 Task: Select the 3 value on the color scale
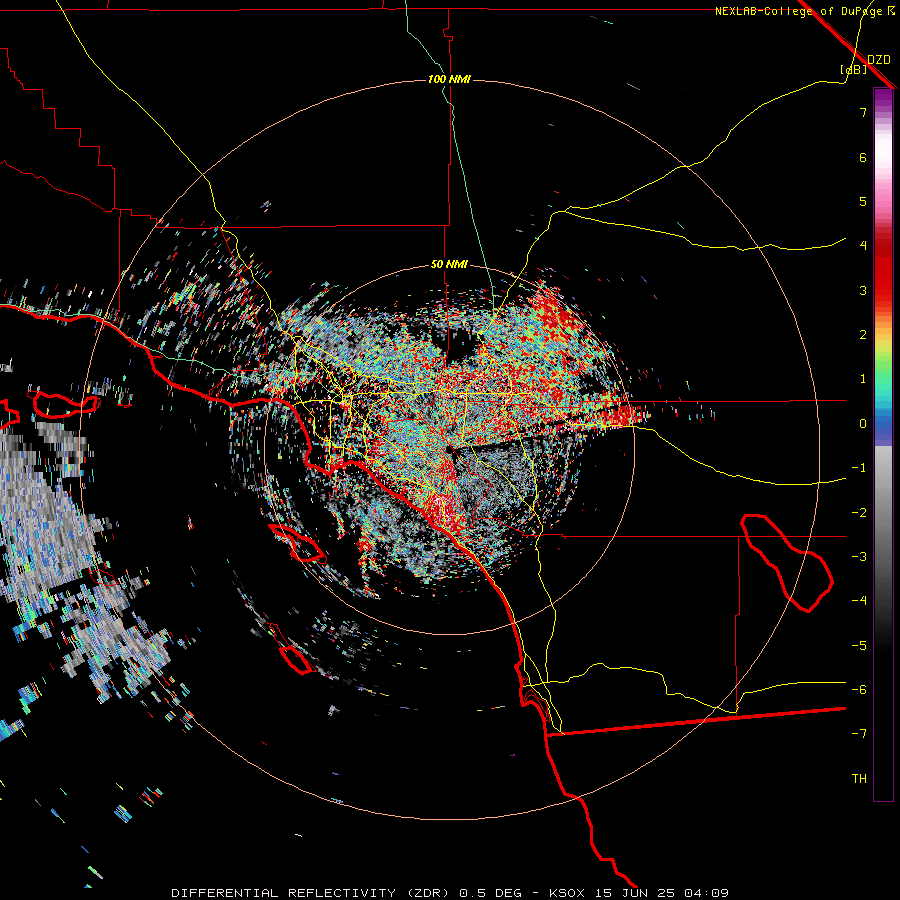tap(863, 290)
